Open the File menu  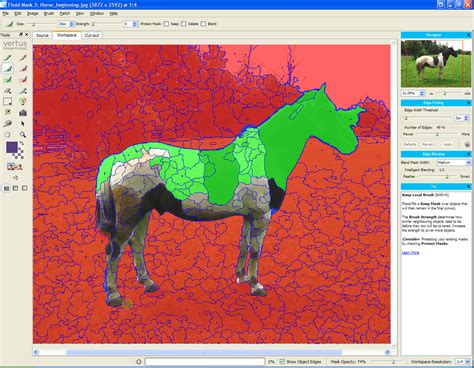click(x=6, y=14)
